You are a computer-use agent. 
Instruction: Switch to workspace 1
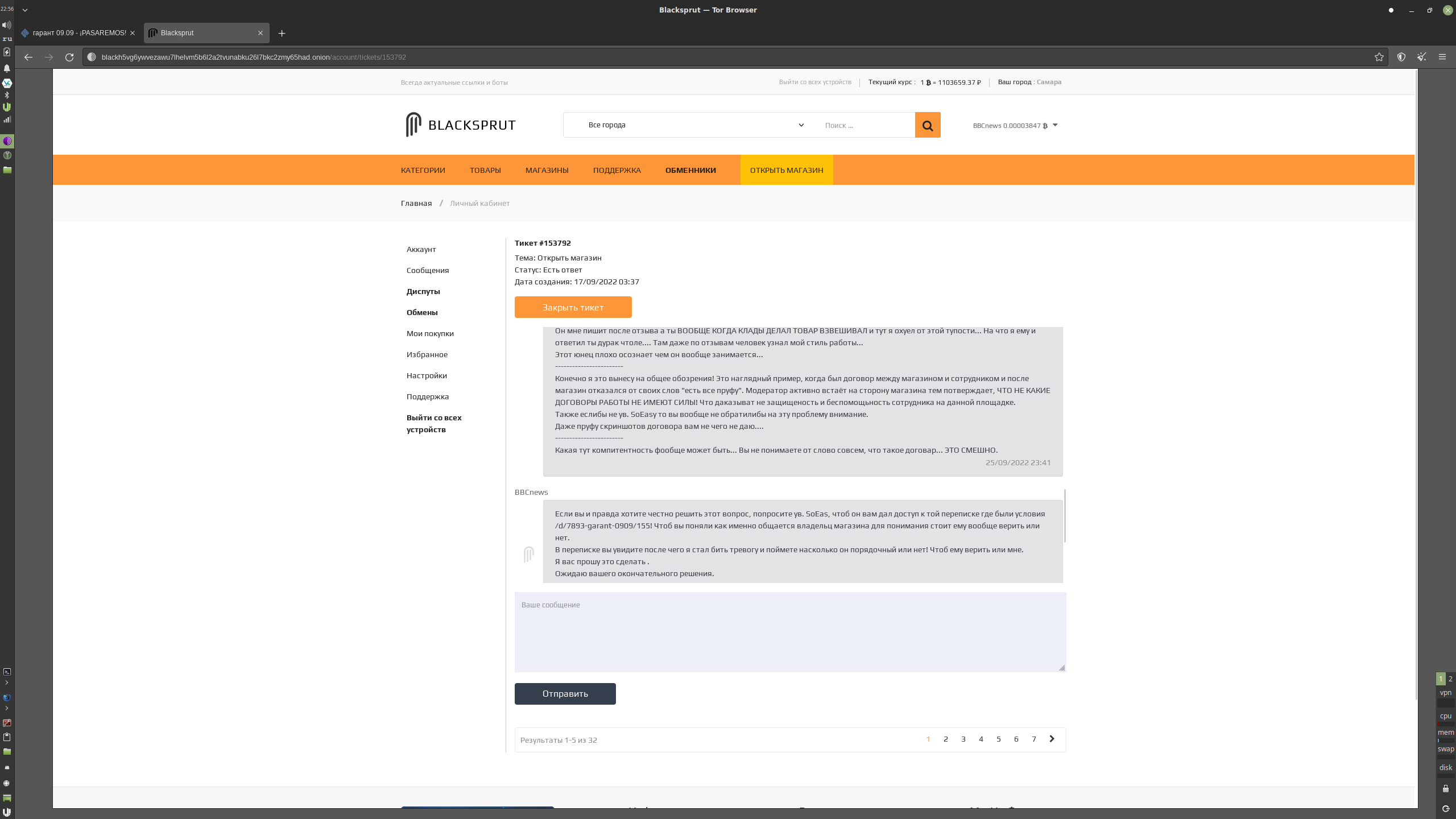(x=1441, y=679)
